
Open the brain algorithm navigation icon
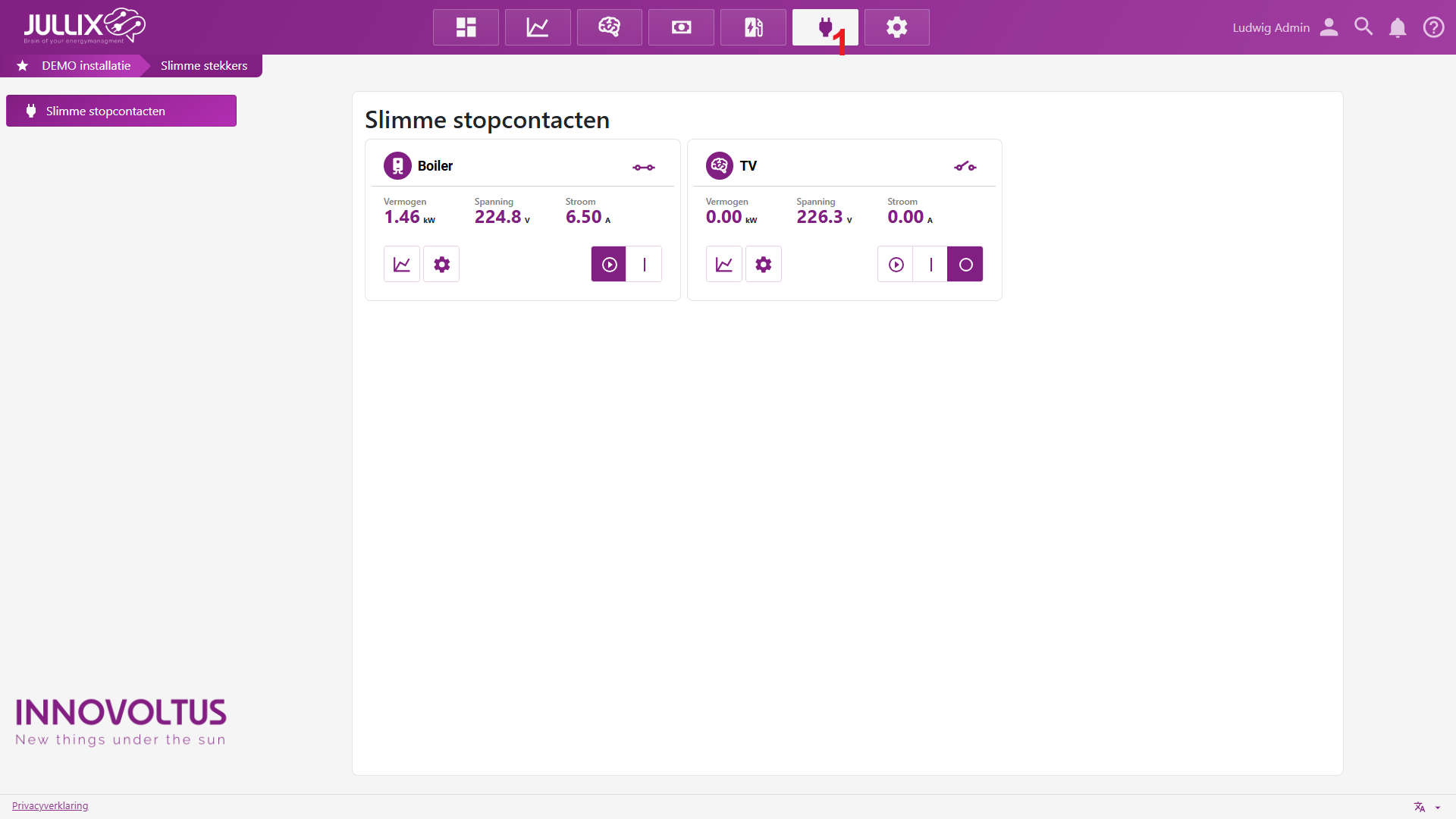pyautogui.click(x=609, y=27)
